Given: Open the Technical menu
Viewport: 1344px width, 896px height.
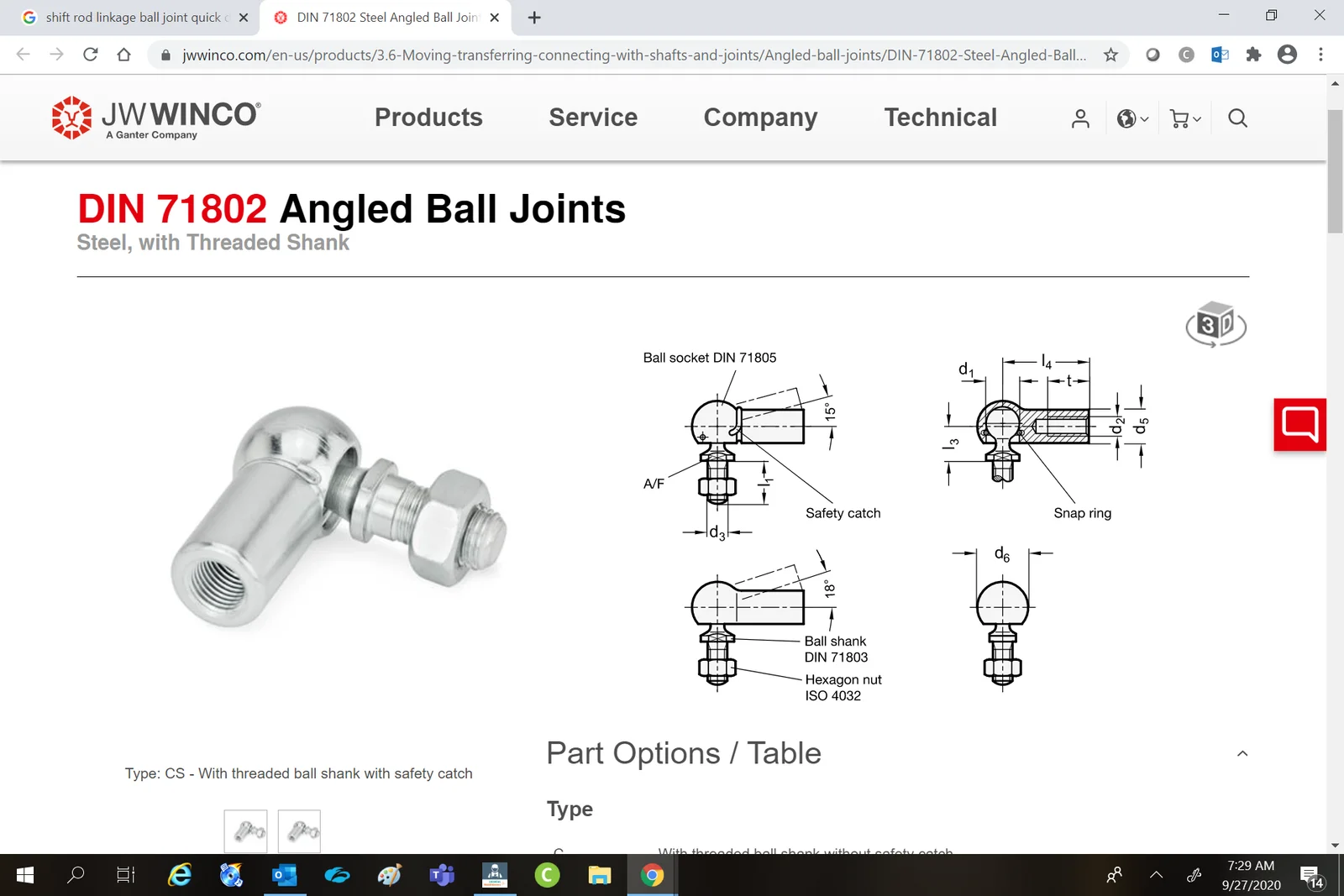Looking at the screenshot, I should 940,118.
